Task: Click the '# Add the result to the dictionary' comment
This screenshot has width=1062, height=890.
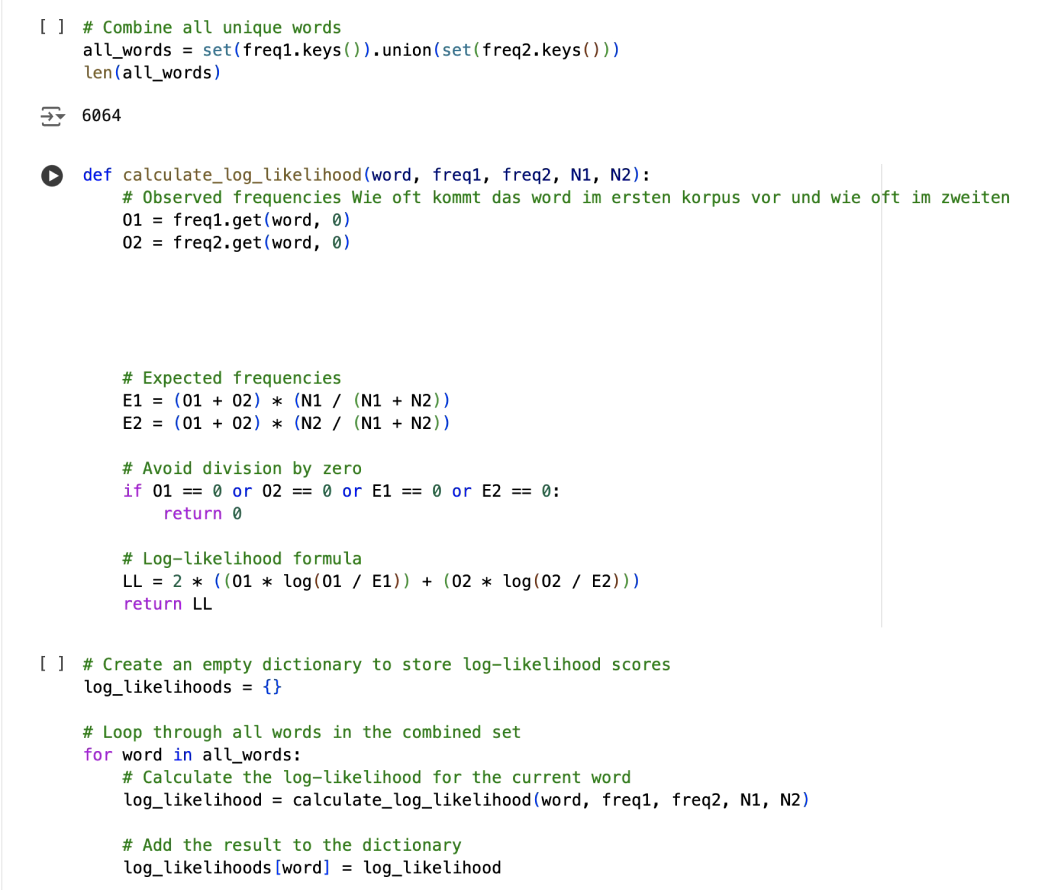Action: point(292,845)
